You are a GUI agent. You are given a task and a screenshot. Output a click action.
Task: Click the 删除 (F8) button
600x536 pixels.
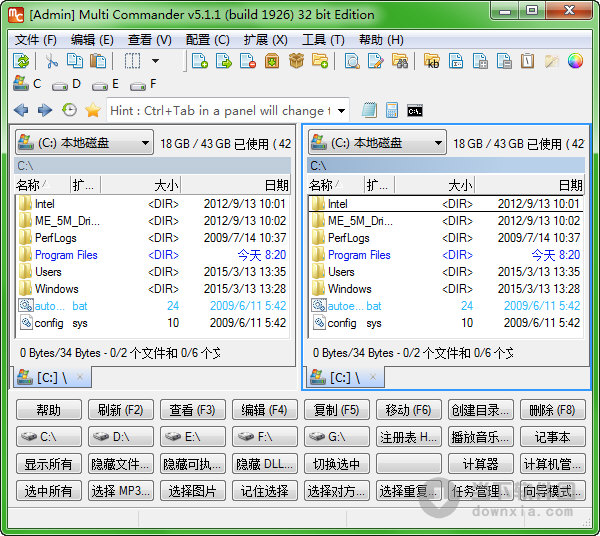(553, 410)
